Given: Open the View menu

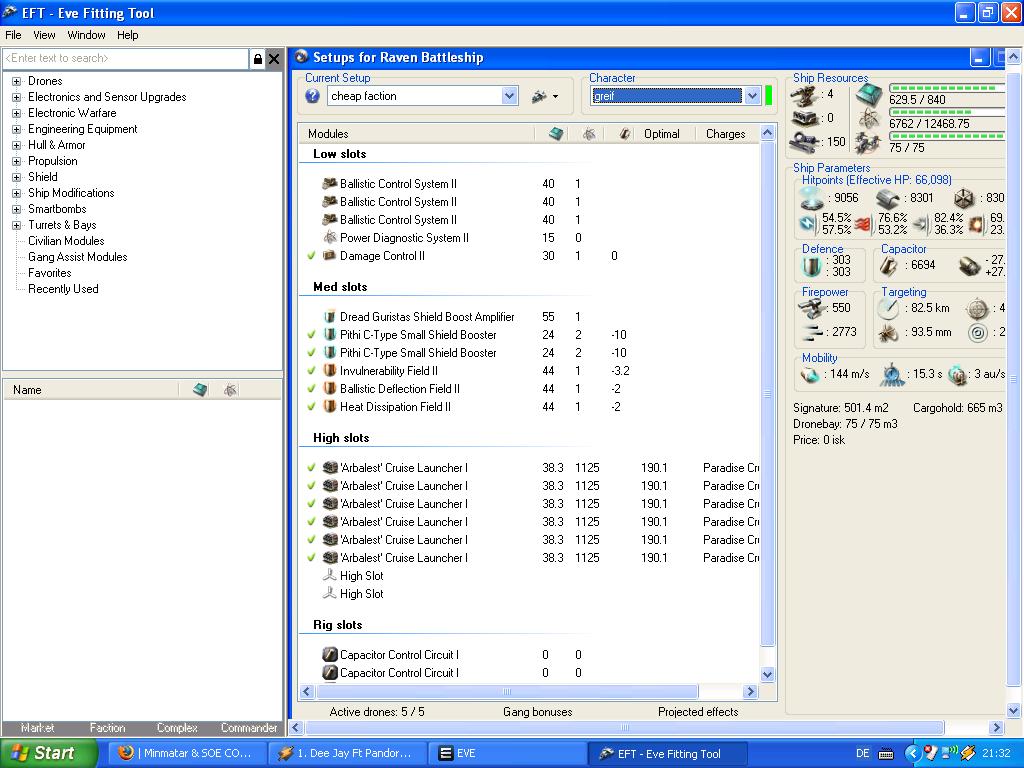Looking at the screenshot, I should coord(44,35).
